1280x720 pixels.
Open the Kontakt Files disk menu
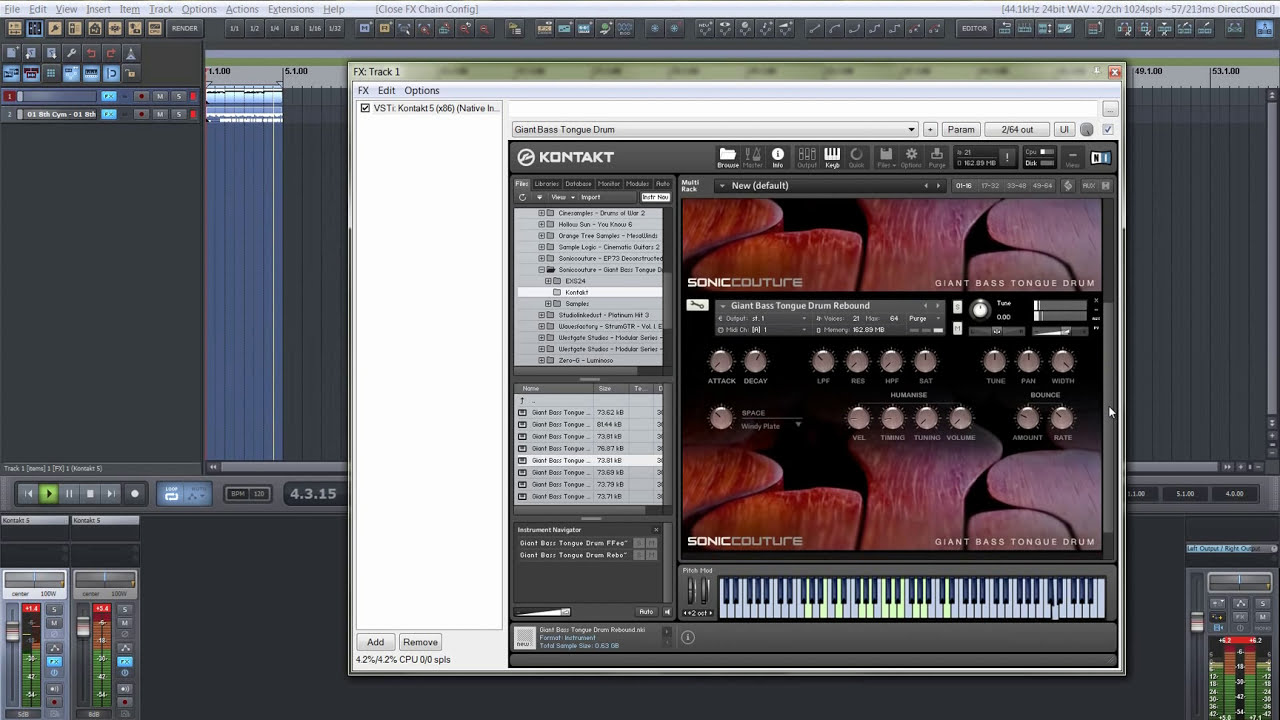click(x=886, y=158)
